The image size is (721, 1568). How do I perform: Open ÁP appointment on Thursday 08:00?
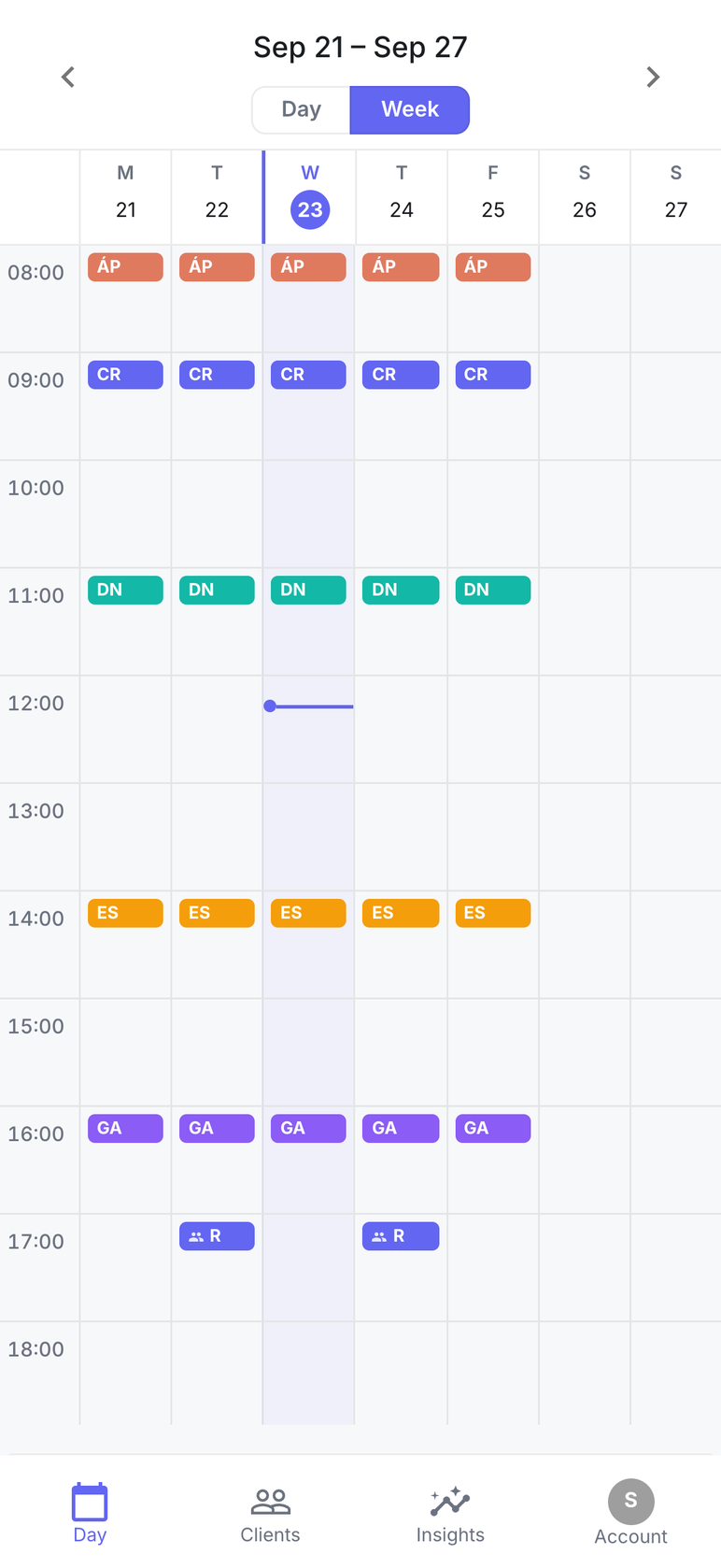point(401,266)
